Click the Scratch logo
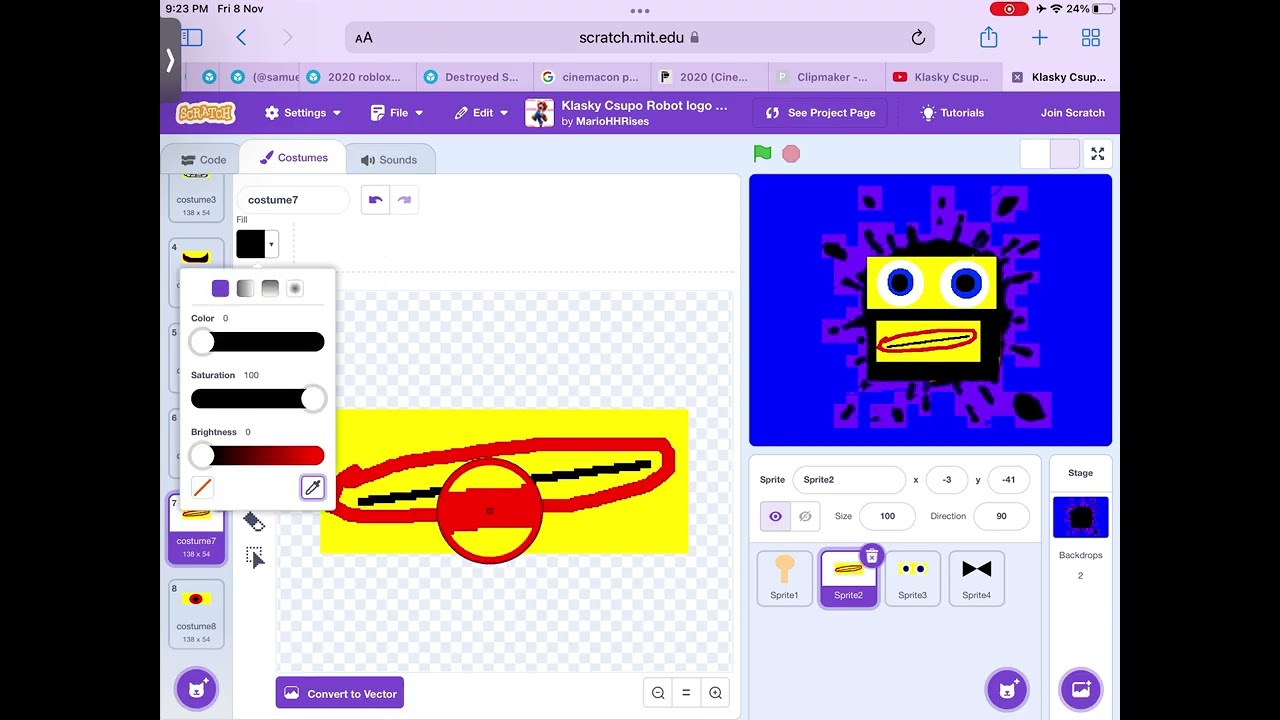 click(x=205, y=113)
